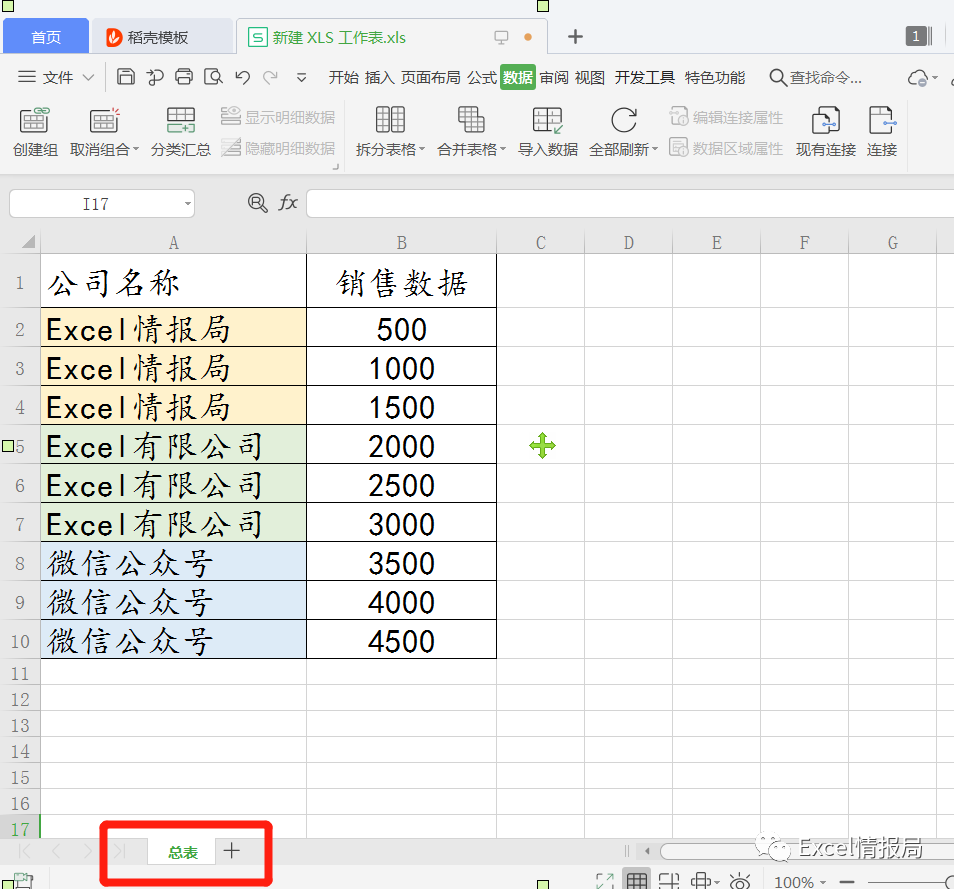Click the select-all corner triangle
The height and width of the screenshot is (889, 954).
coord(28,242)
